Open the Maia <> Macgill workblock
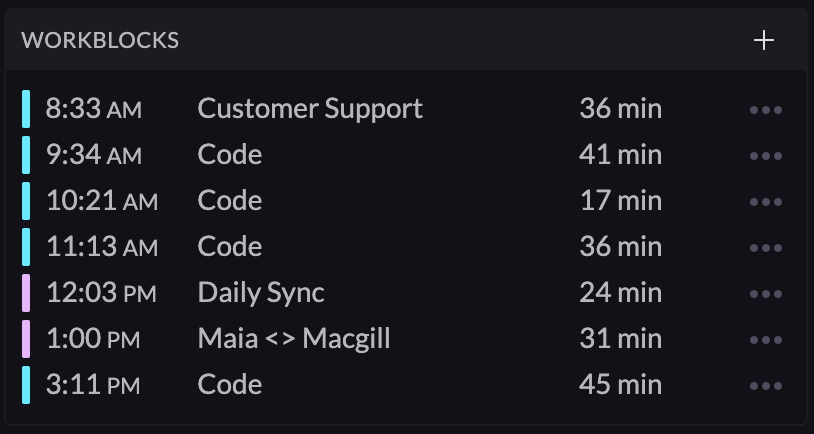 pyautogui.click(x=294, y=338)
